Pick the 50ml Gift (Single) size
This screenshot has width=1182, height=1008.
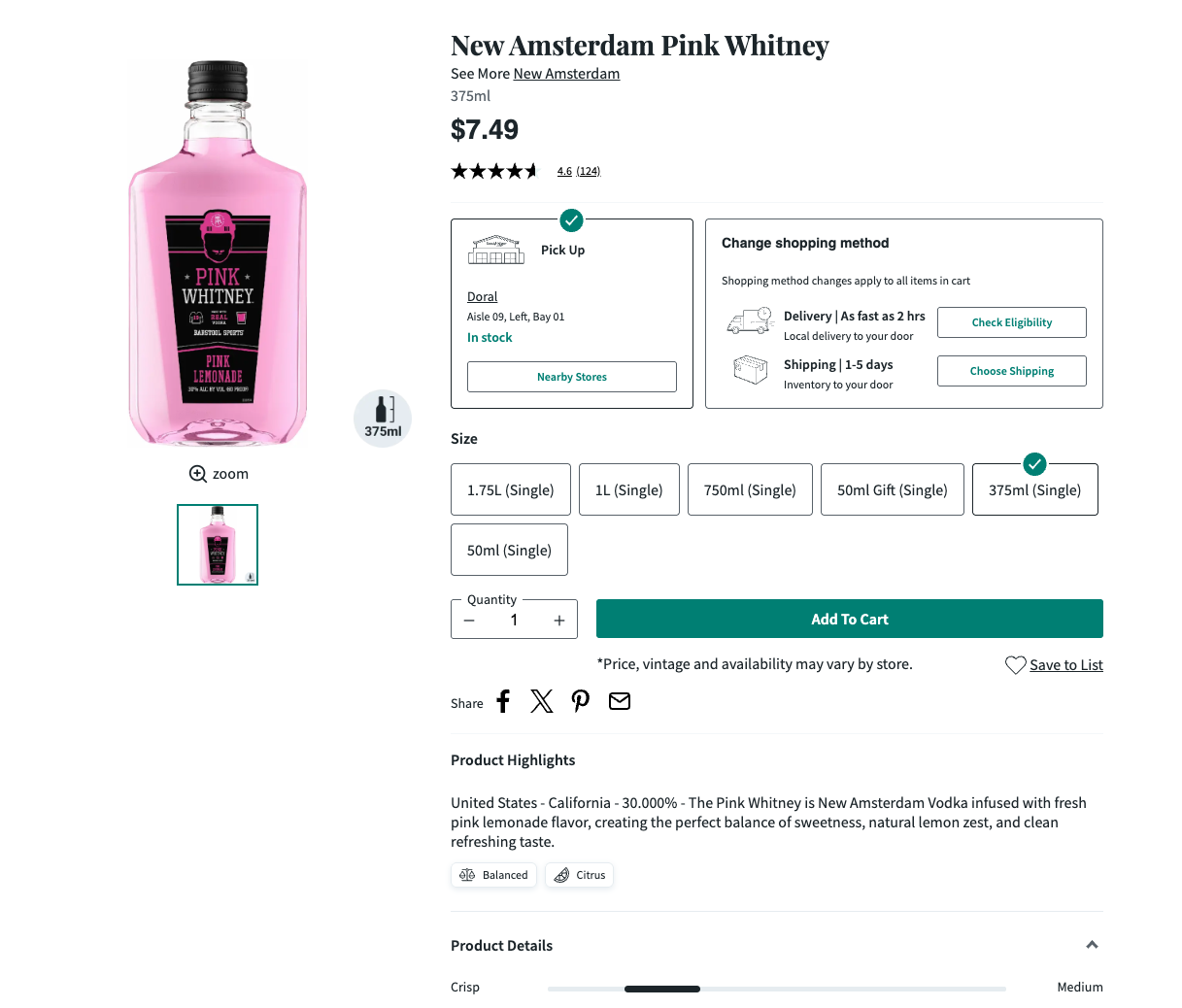pos(892,489)
